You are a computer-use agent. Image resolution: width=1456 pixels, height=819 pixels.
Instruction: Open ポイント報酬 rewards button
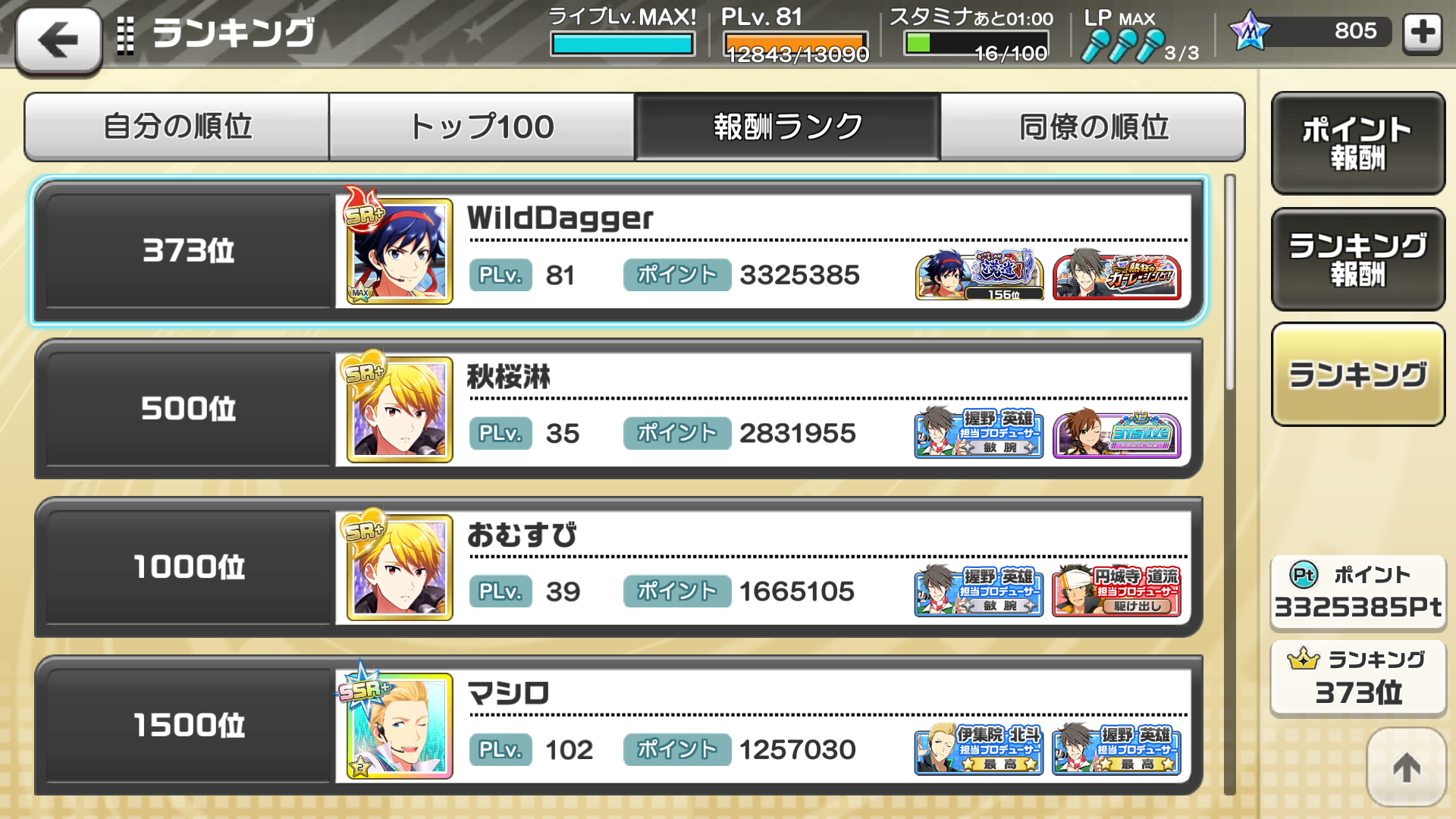point(1358,143)
